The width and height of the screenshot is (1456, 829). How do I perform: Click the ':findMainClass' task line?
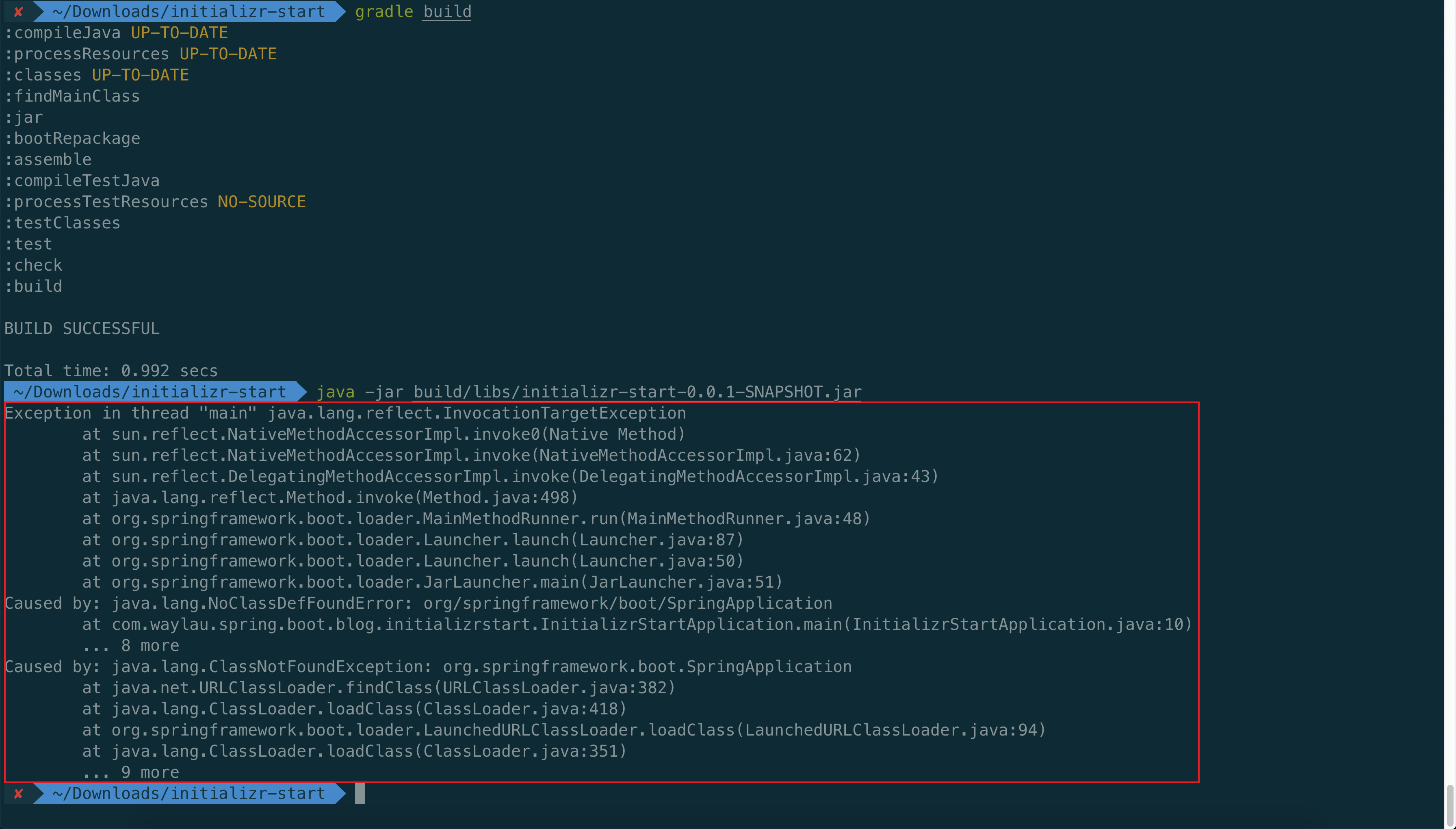pos(72,95)
